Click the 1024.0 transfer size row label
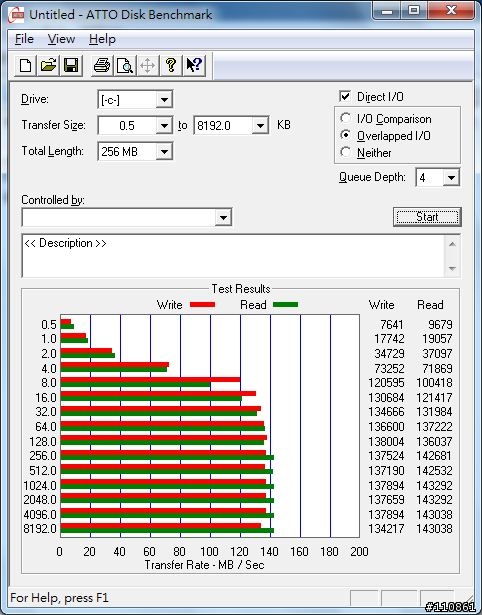Screen dimensions: 482x615 click(x=40, y=486)
